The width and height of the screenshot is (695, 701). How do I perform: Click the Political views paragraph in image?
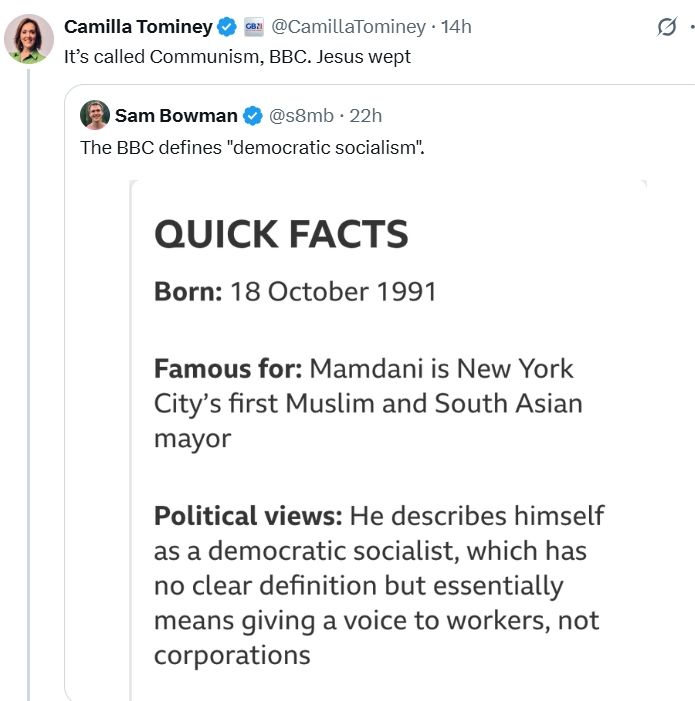tap(378, 585)
